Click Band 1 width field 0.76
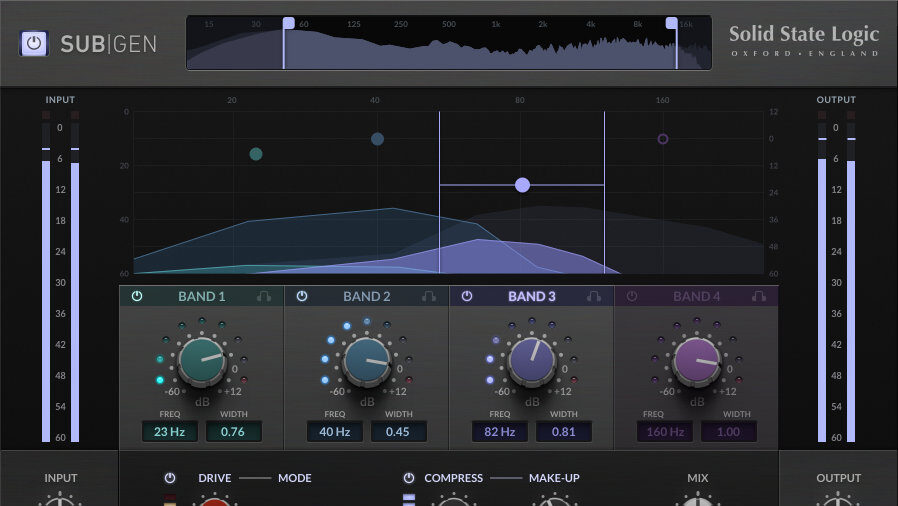 [x=233, y=432]
